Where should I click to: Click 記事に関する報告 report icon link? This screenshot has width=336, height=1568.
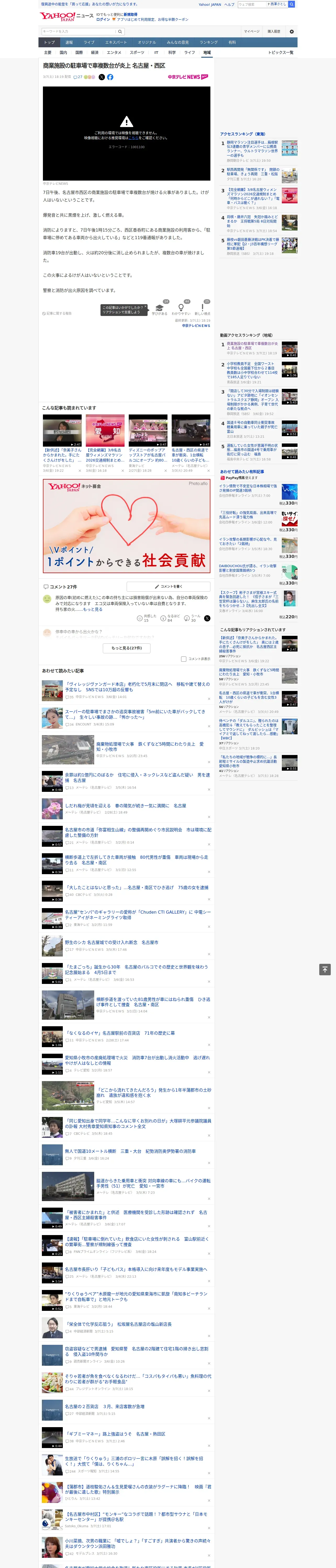pos(57,314)
